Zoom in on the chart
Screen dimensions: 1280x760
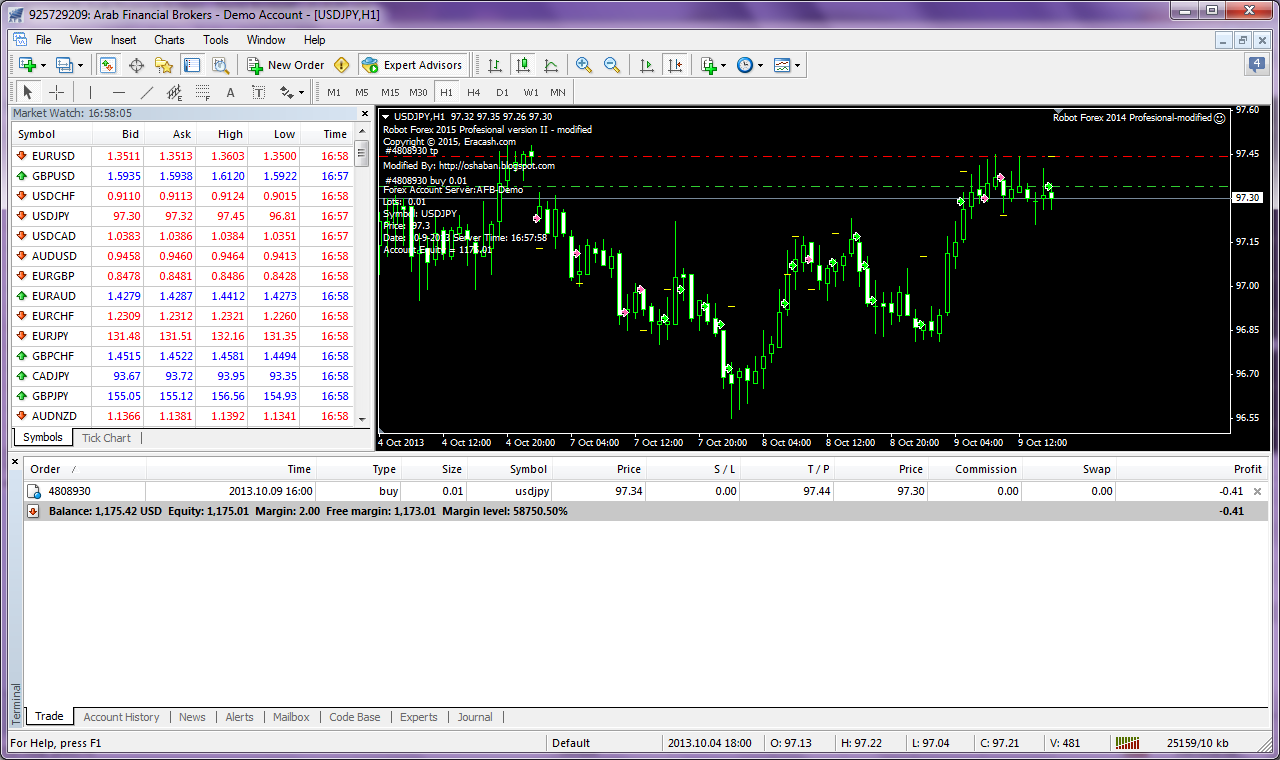point(584,65)
